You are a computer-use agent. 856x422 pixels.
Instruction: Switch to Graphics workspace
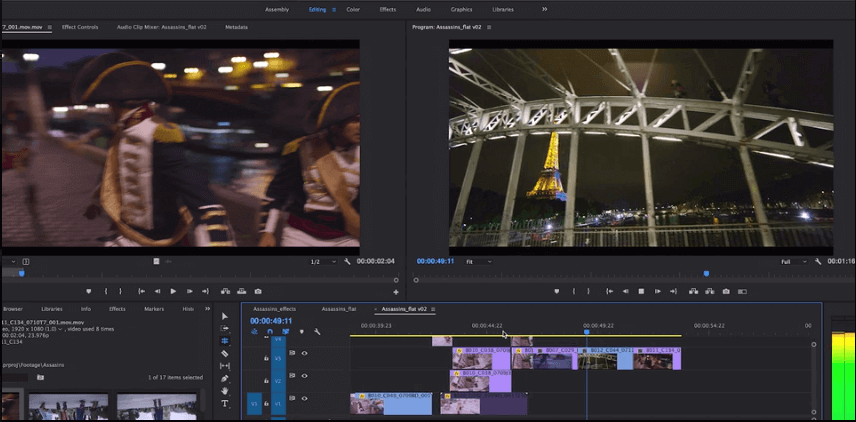point(461,10)
